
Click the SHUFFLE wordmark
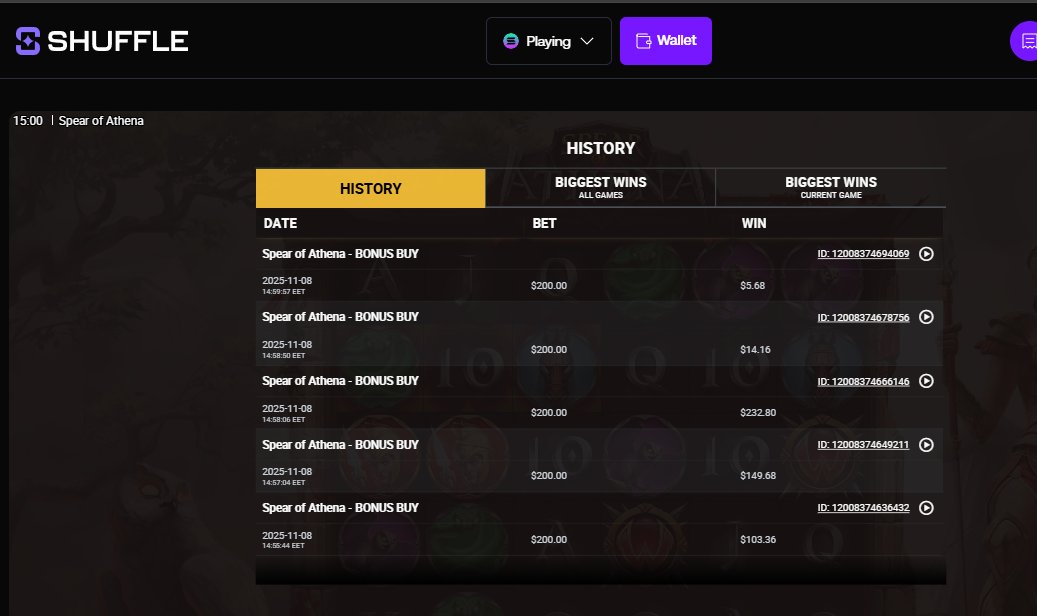pyautogui.click(x=118, y=41)
